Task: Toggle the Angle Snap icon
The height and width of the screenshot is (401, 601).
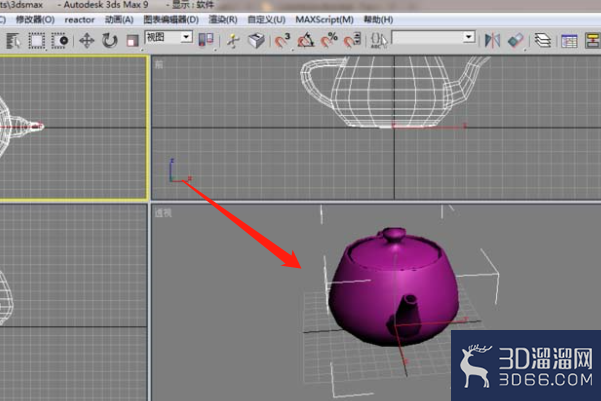Action: tap(306, 40)
